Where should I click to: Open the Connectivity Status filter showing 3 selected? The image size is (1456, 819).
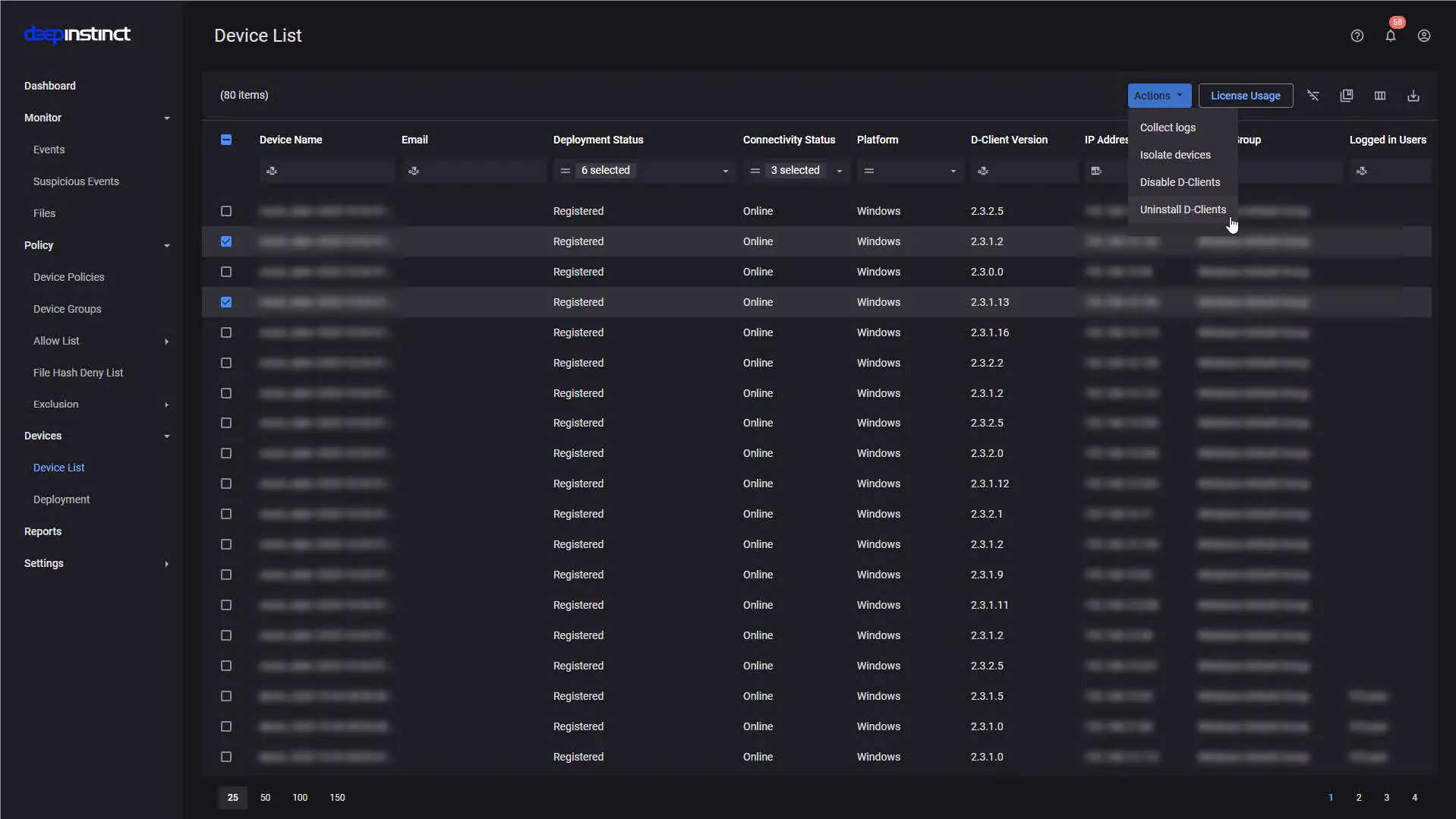pyautogui.click(x=796, y=171)
